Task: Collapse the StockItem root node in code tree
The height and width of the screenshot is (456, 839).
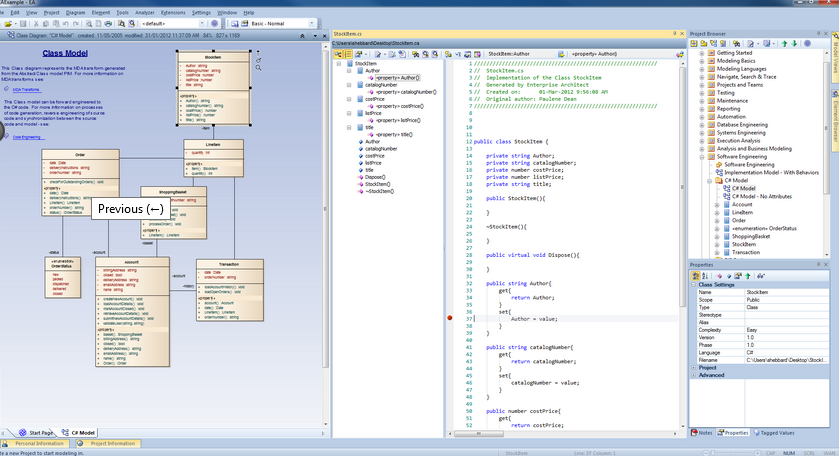Action: (338, 64)
